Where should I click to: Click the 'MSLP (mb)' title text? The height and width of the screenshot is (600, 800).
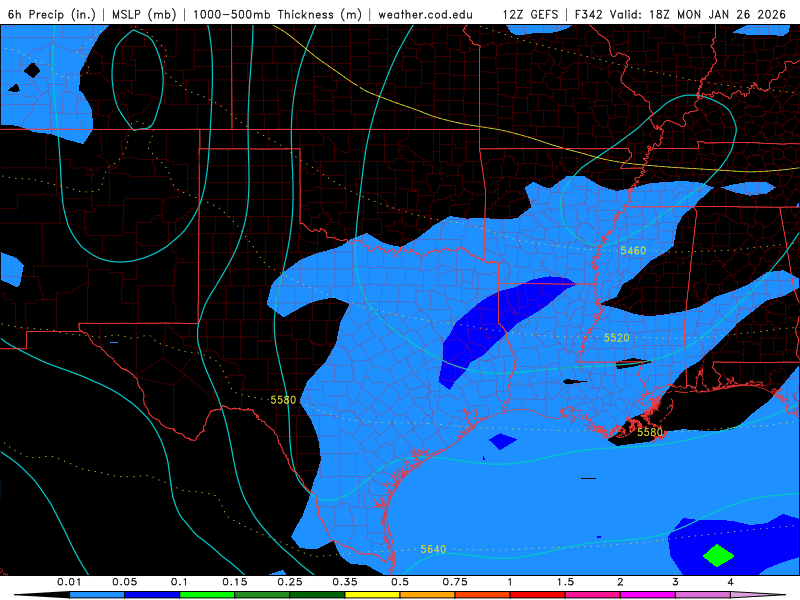point(144,14)
